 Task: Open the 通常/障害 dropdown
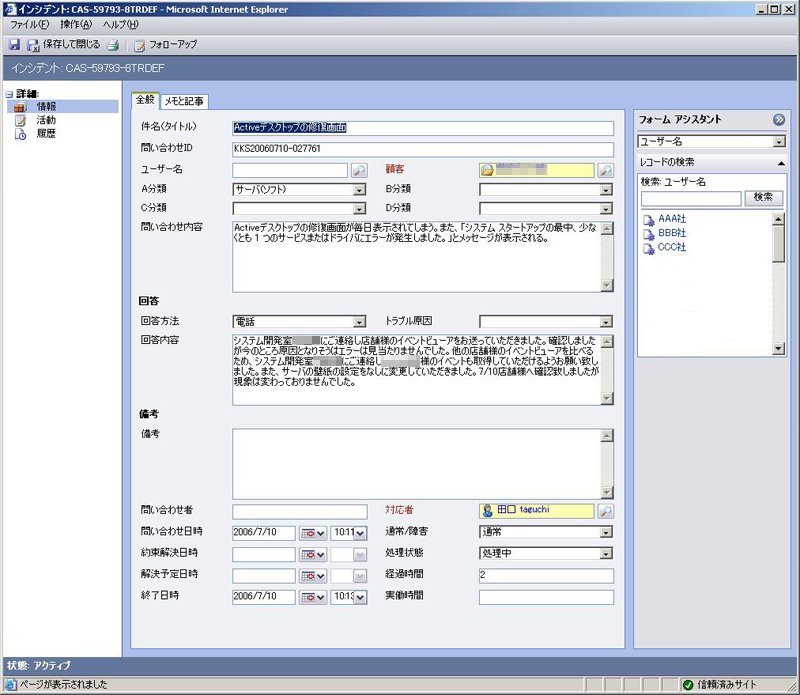[x=606, y=533]
